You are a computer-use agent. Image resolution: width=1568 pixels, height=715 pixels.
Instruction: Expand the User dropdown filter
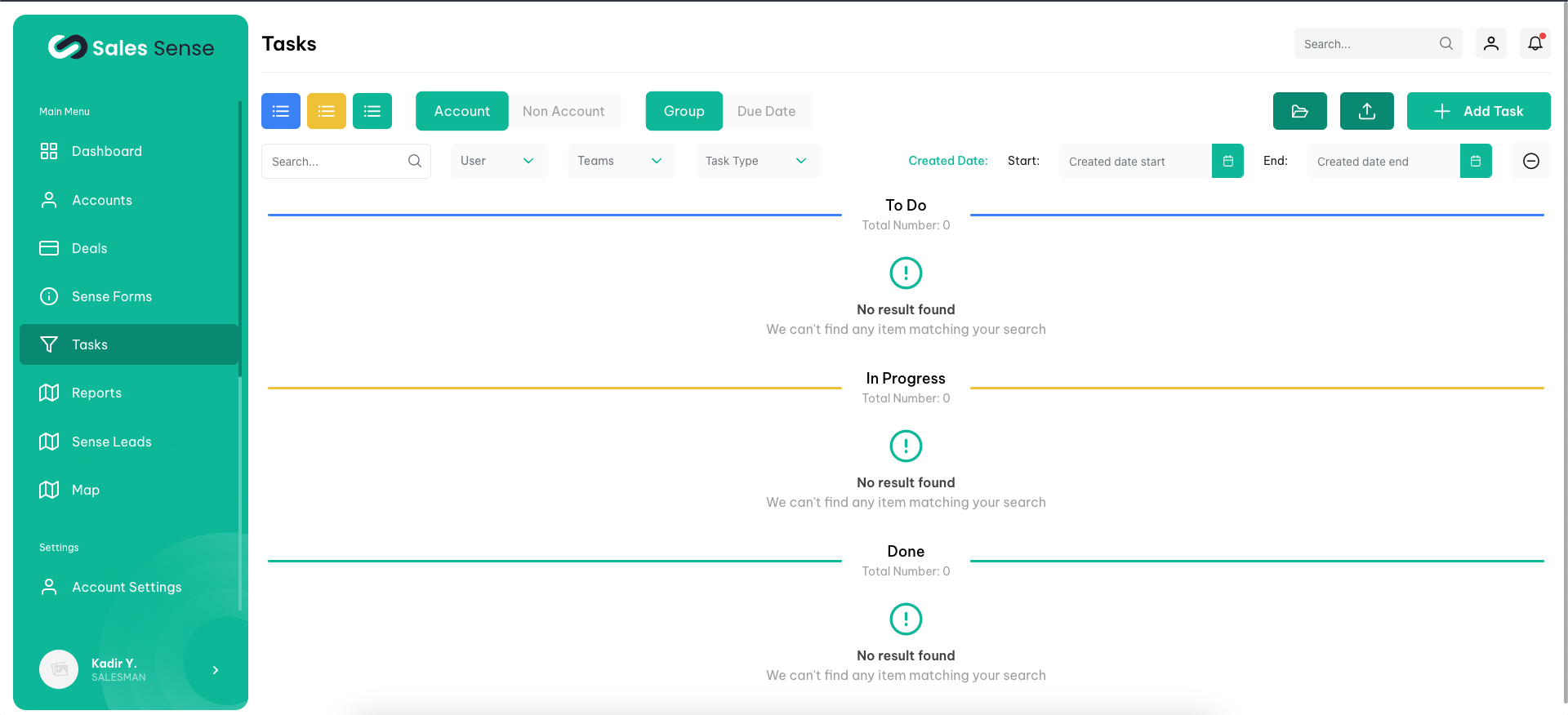pos(498,161)
